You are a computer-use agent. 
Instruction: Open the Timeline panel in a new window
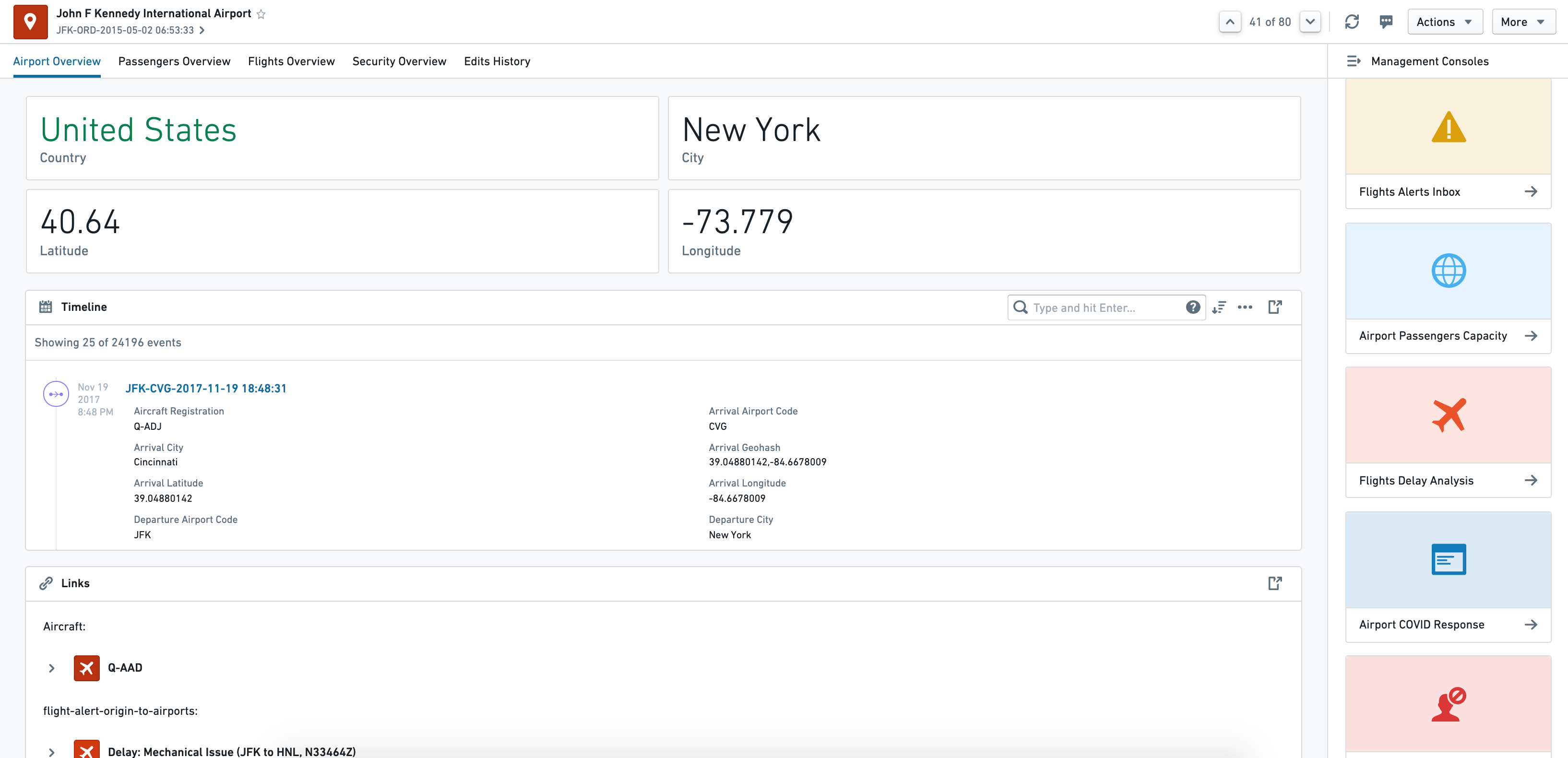click(1275, 308)
